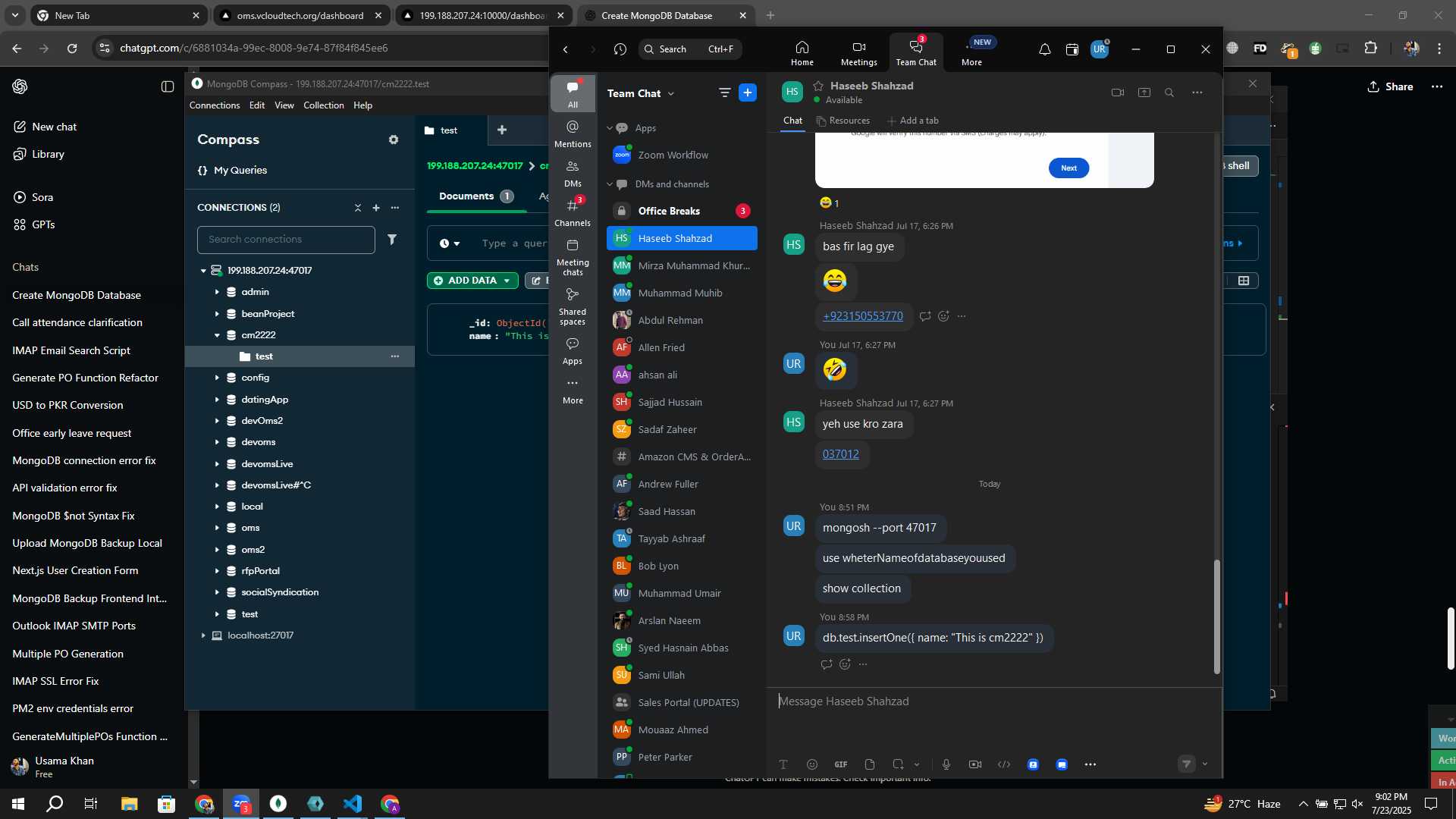Image resolution: width=1456 pixels, height=819 pixels.
Task: Star the Haseeb Shahzad contact
Action: coord(818,86)
